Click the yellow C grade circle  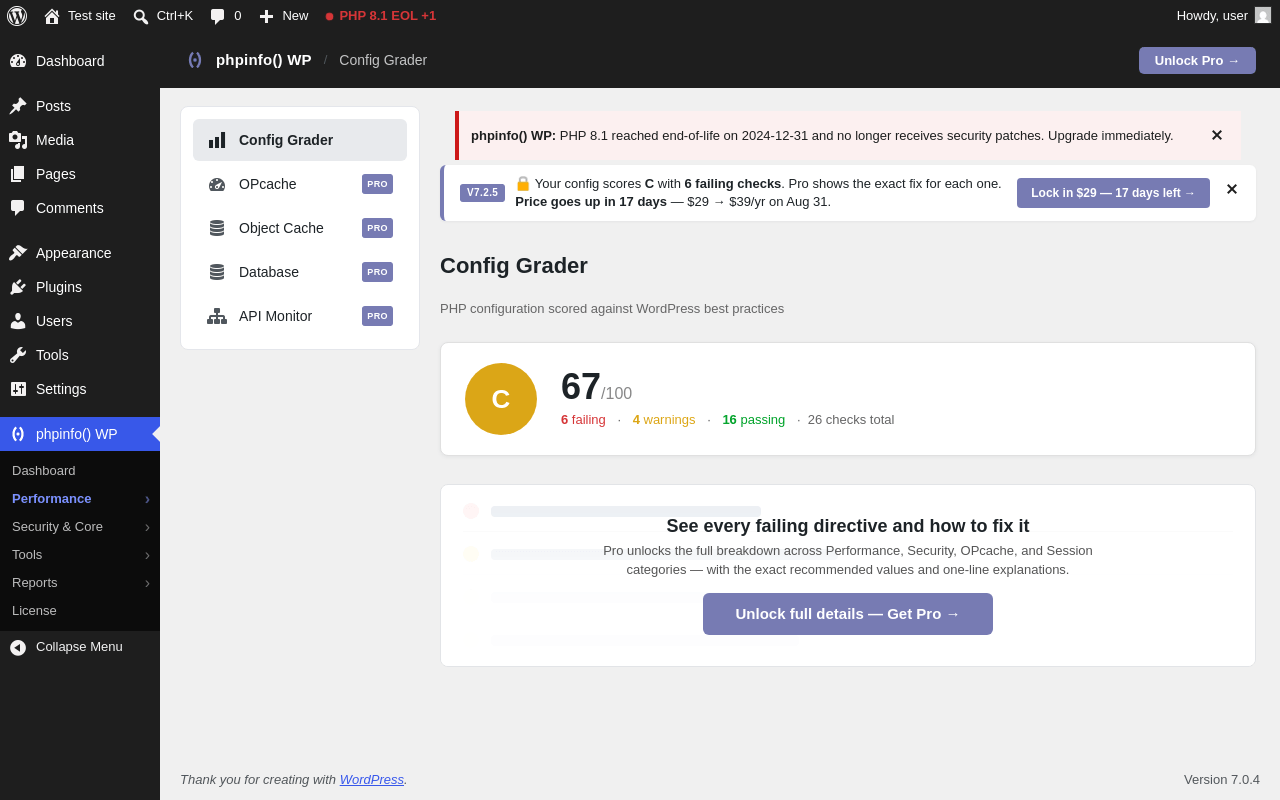point(501,399)
